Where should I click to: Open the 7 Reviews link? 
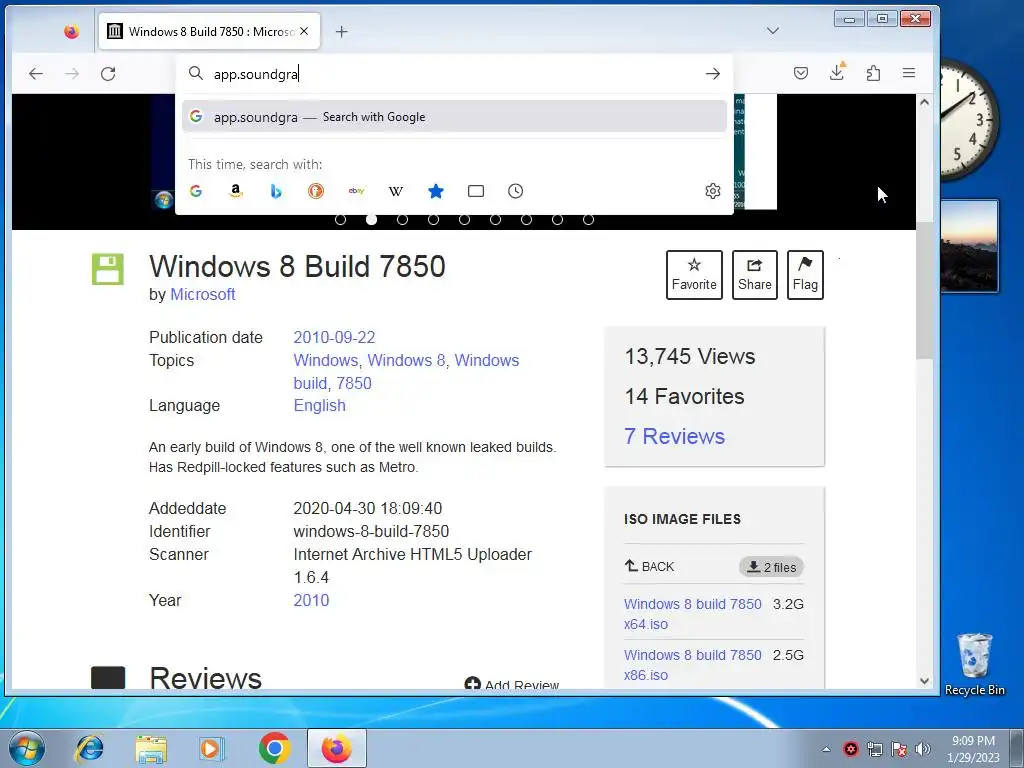(674, 436)
